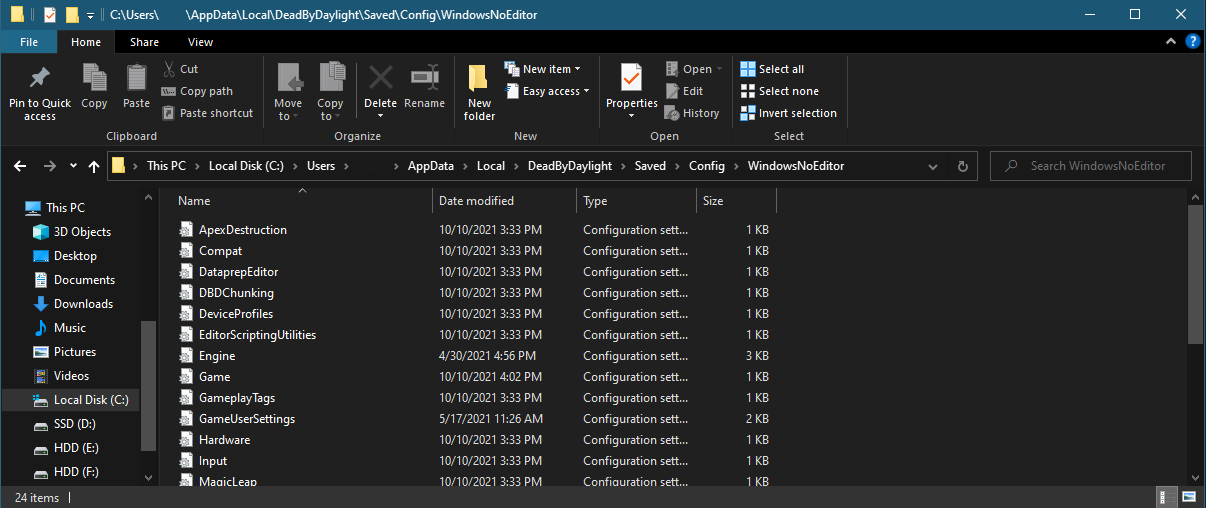Click the Search WindowsNoEditor field
The image size is (1206, 508).
click(1092, 166)
